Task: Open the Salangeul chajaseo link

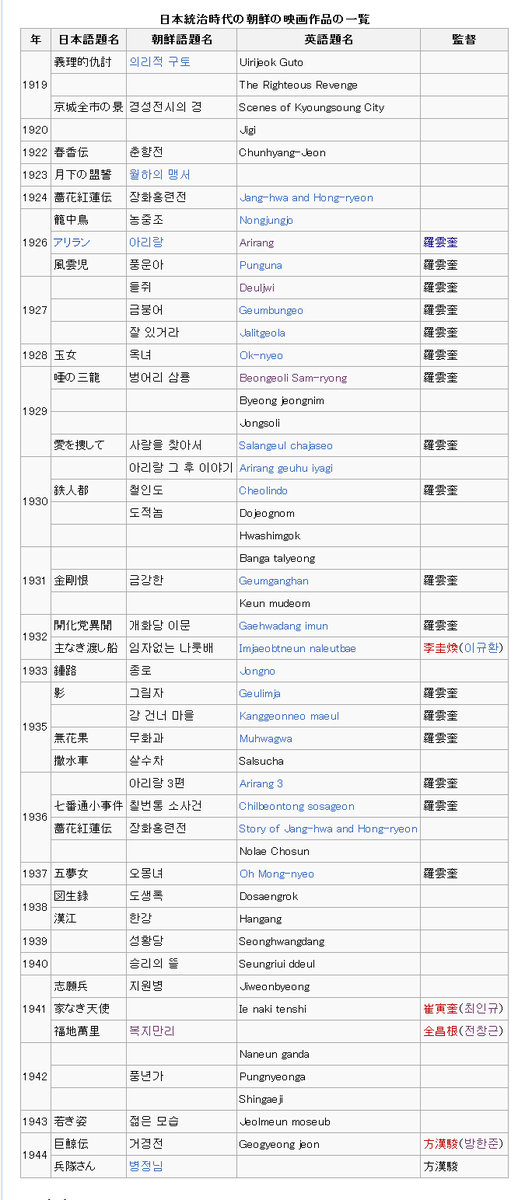Action: pos(286,446)
